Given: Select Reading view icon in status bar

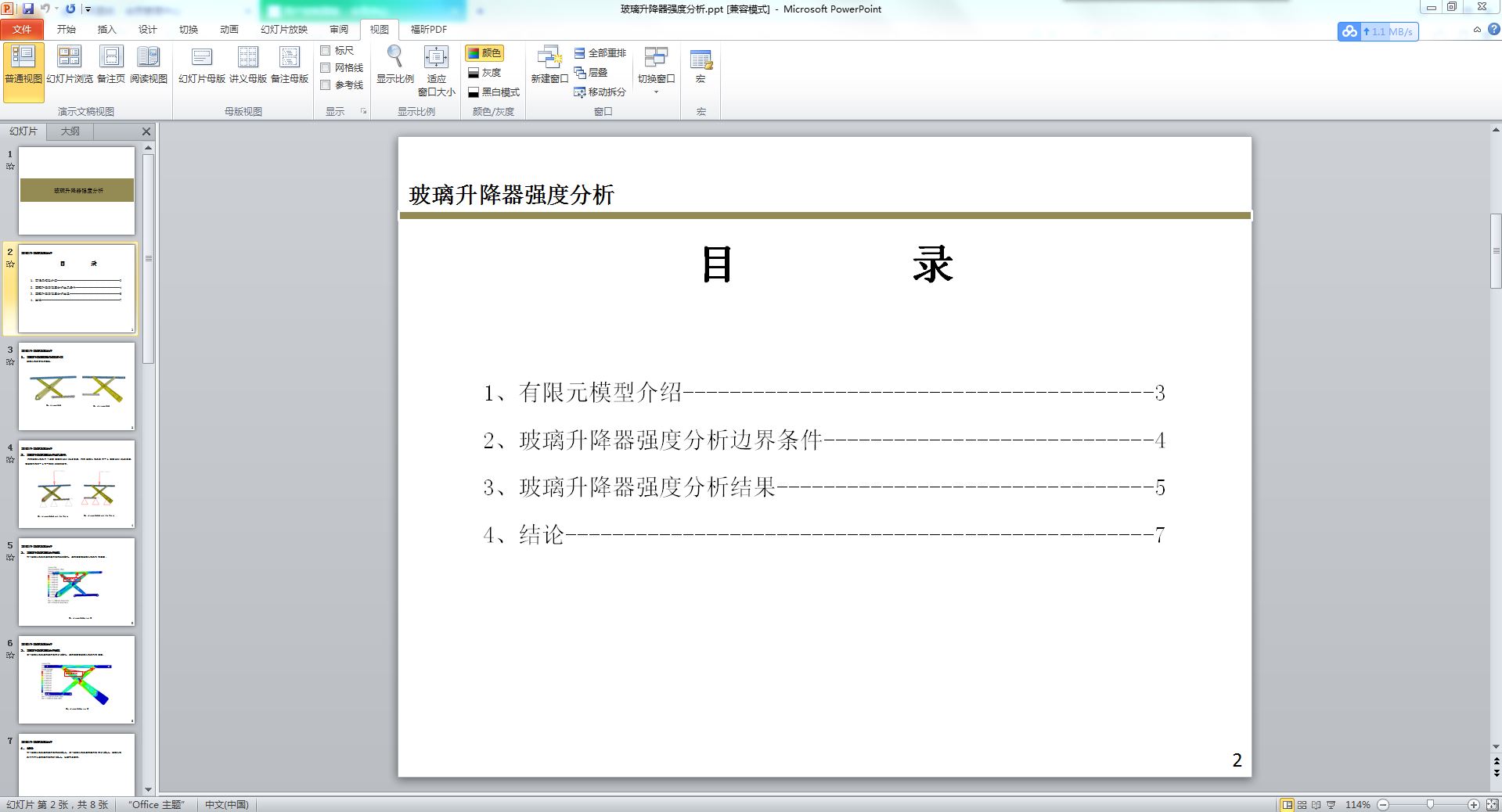Looking at the screenshot, I should [1317, 804].
